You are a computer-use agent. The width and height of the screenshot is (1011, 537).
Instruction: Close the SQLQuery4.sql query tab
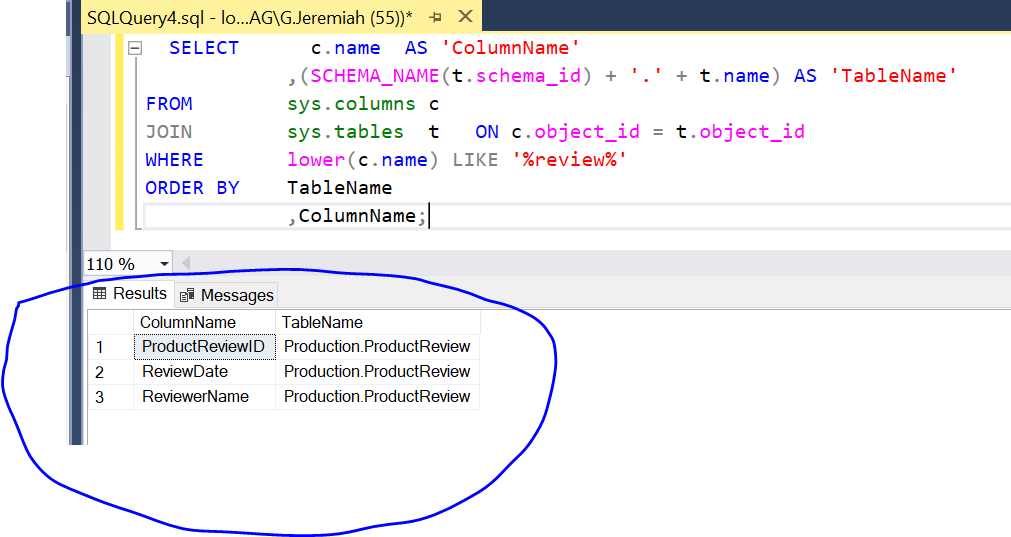pos(463,17)
